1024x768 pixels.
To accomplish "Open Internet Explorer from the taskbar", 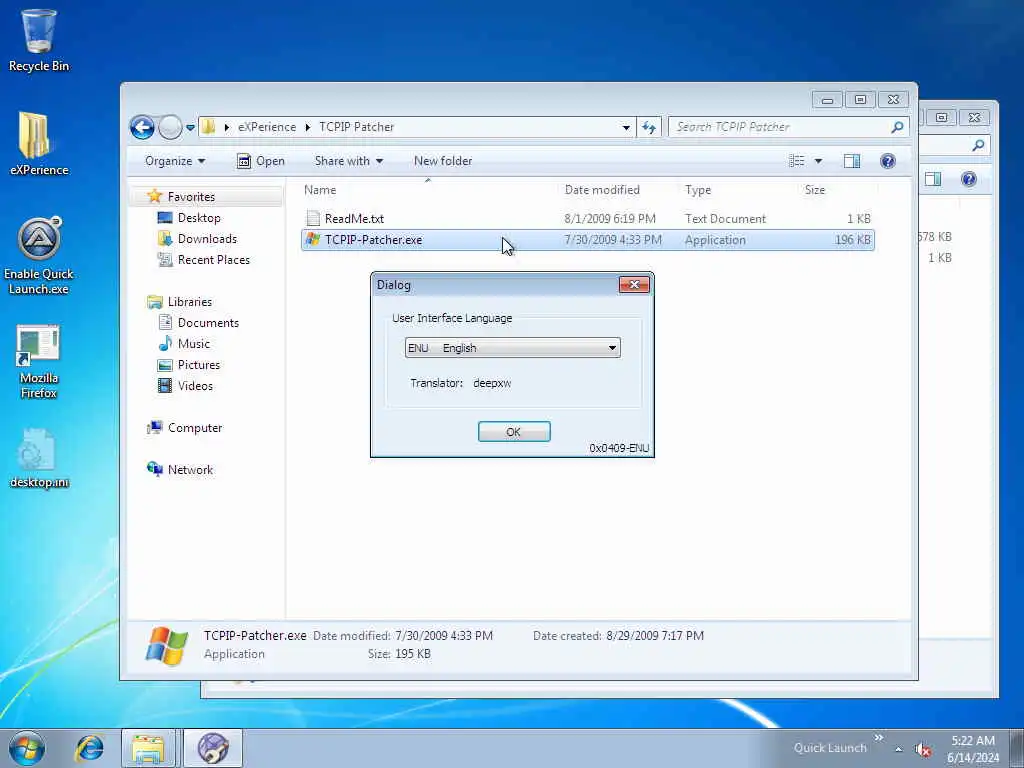I will [x=89, y=748].
